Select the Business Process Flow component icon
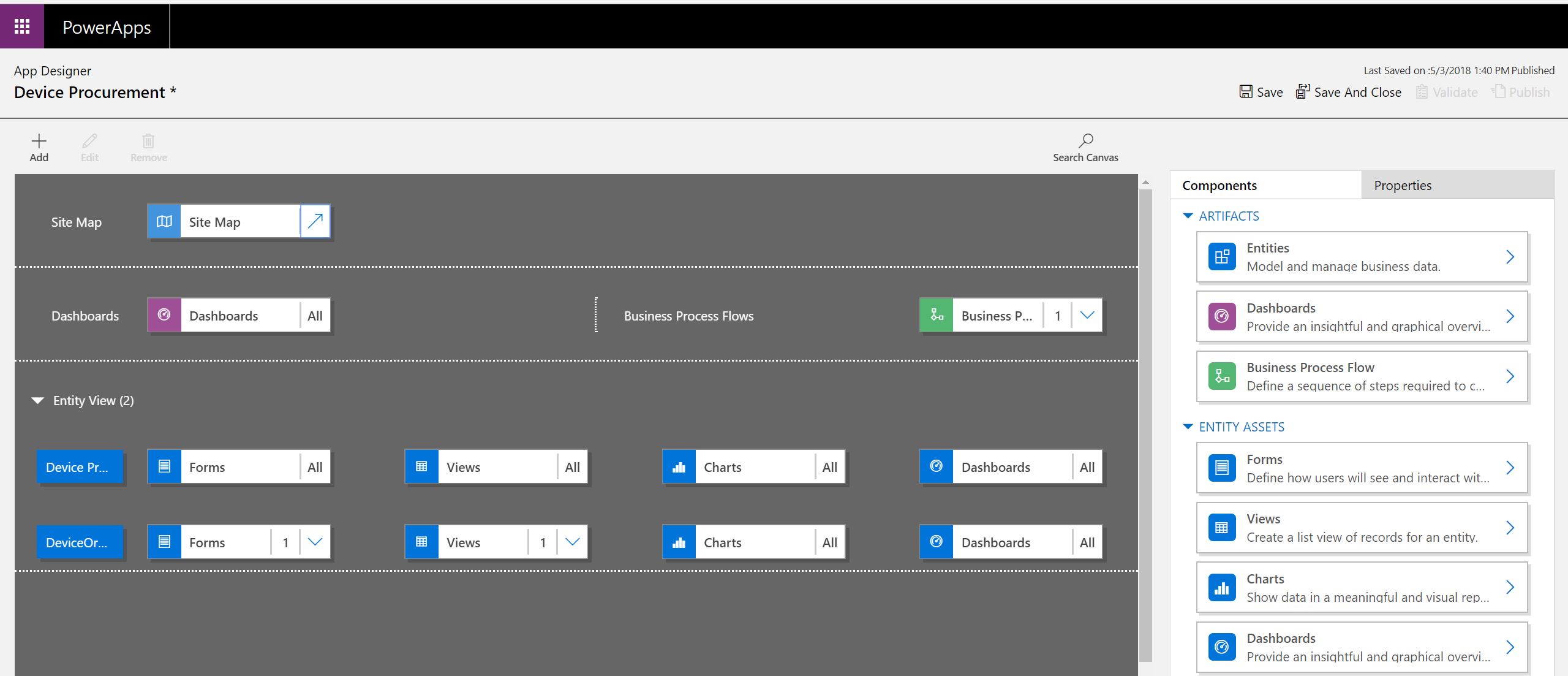Viewport: 1568px width, 676px height. [x=1222, y=376]
